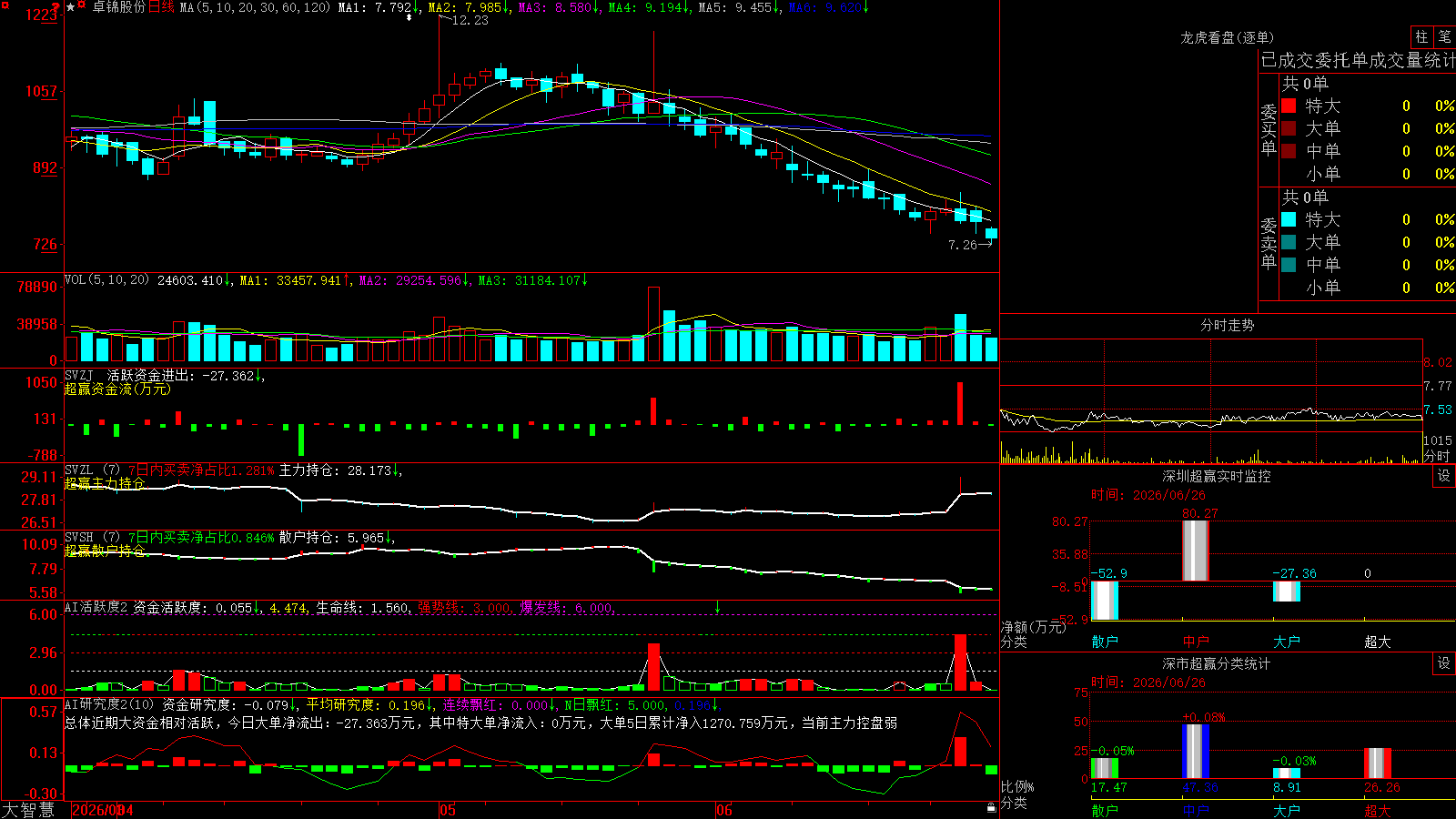The width and height of the screenshot is (1456, 819).
Task: Switch to 柱 bar view in 龙虎看盘
Action: coord(1421,36)
